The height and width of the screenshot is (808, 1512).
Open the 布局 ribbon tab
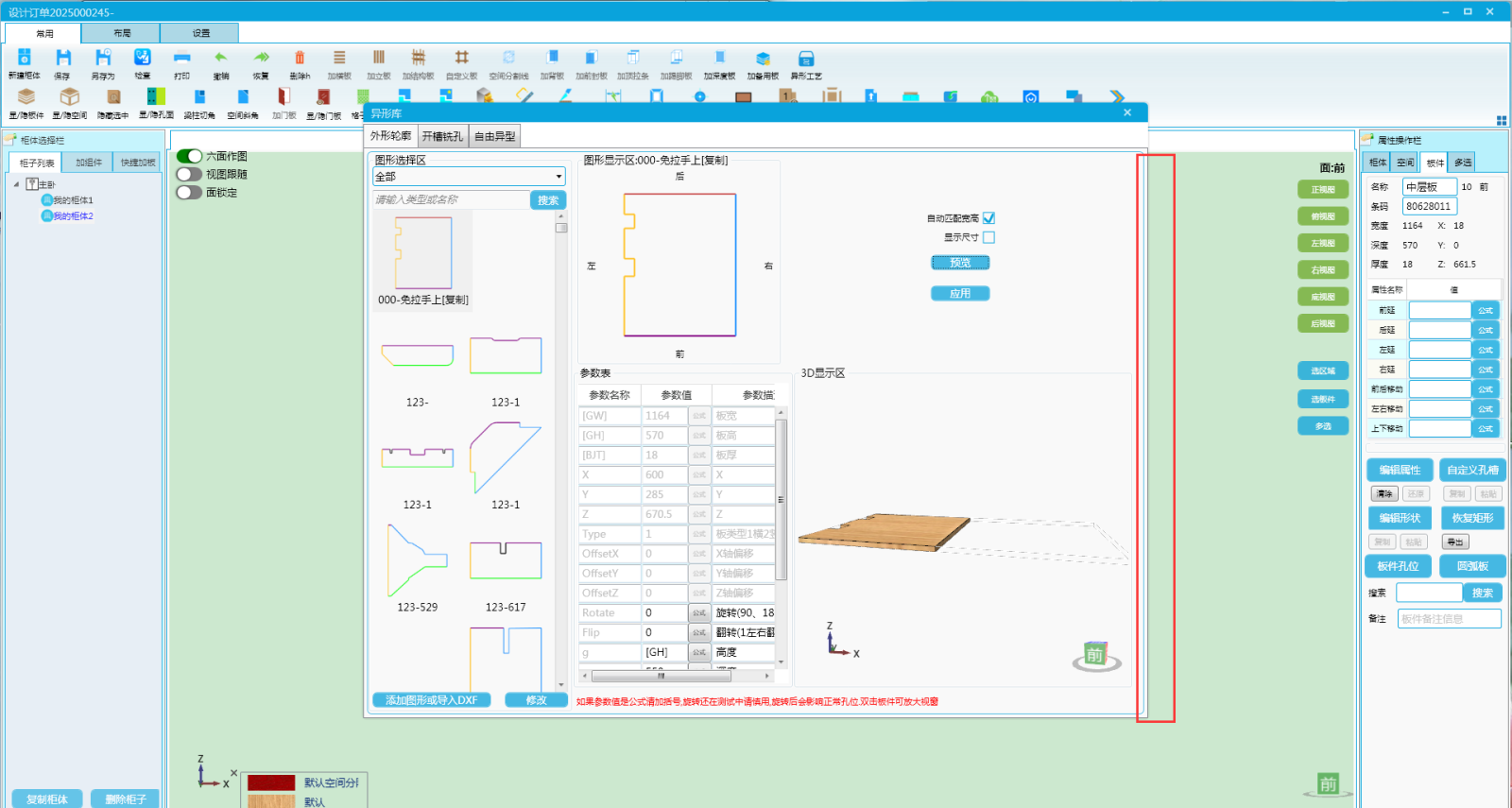coord(122,33)
